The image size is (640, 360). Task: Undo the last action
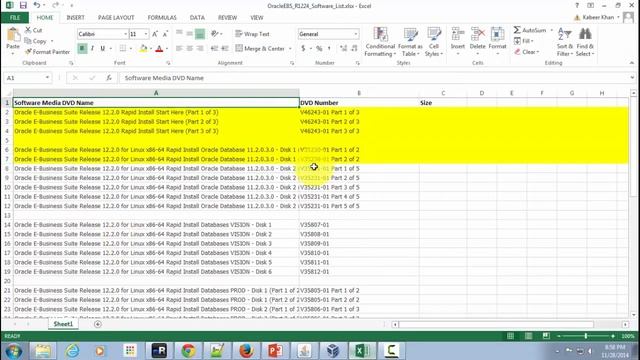pyautogui.click(x=37, y=5)
